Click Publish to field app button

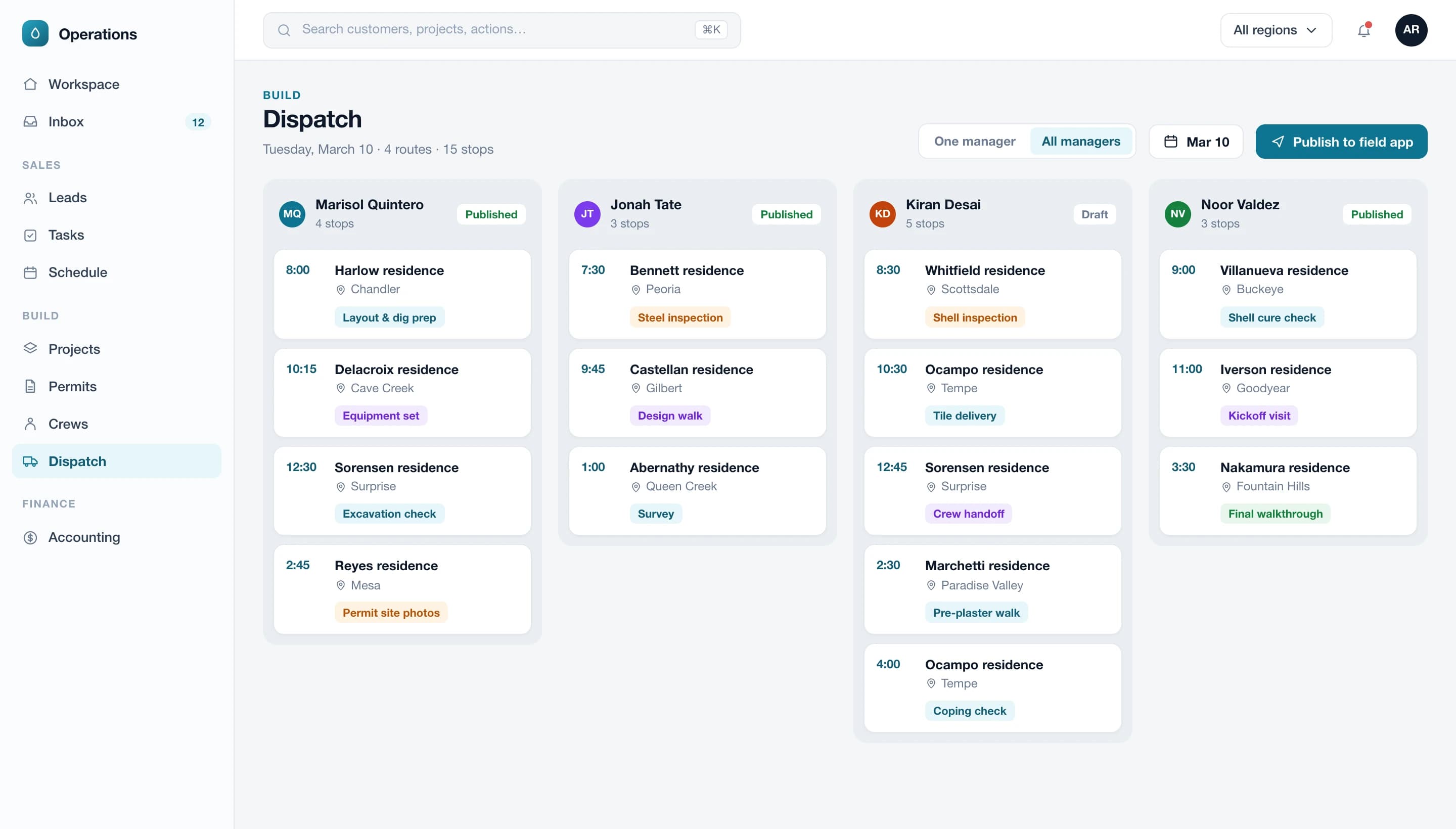[x=1341, y=142]
